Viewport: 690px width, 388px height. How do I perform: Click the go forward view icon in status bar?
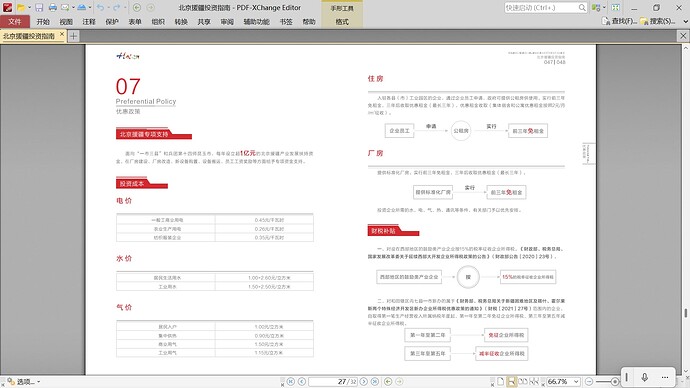(x=399, y=381)
